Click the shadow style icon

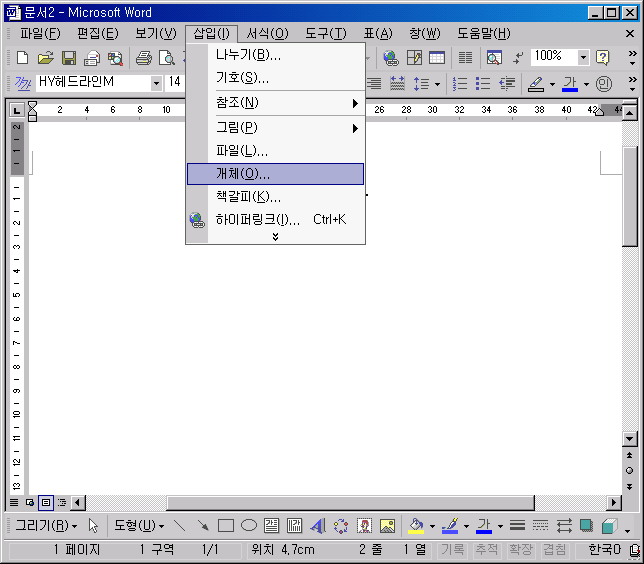pyautogui.click(x=586, y=525)
